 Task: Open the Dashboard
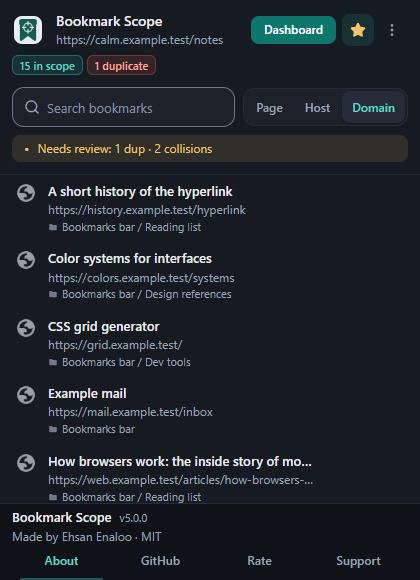pos(293,30)
